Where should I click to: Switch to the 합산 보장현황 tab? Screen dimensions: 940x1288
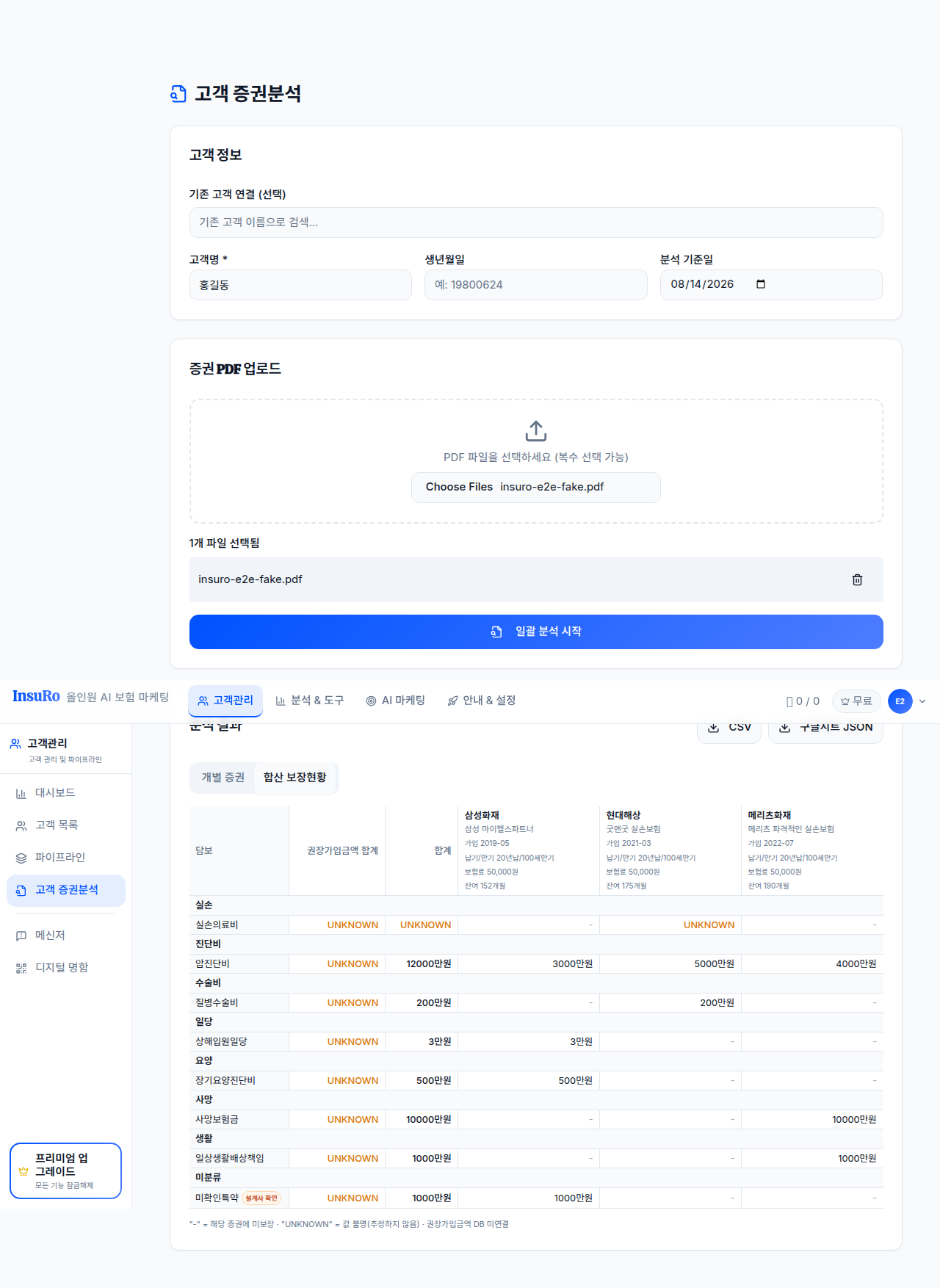[295, 778]
